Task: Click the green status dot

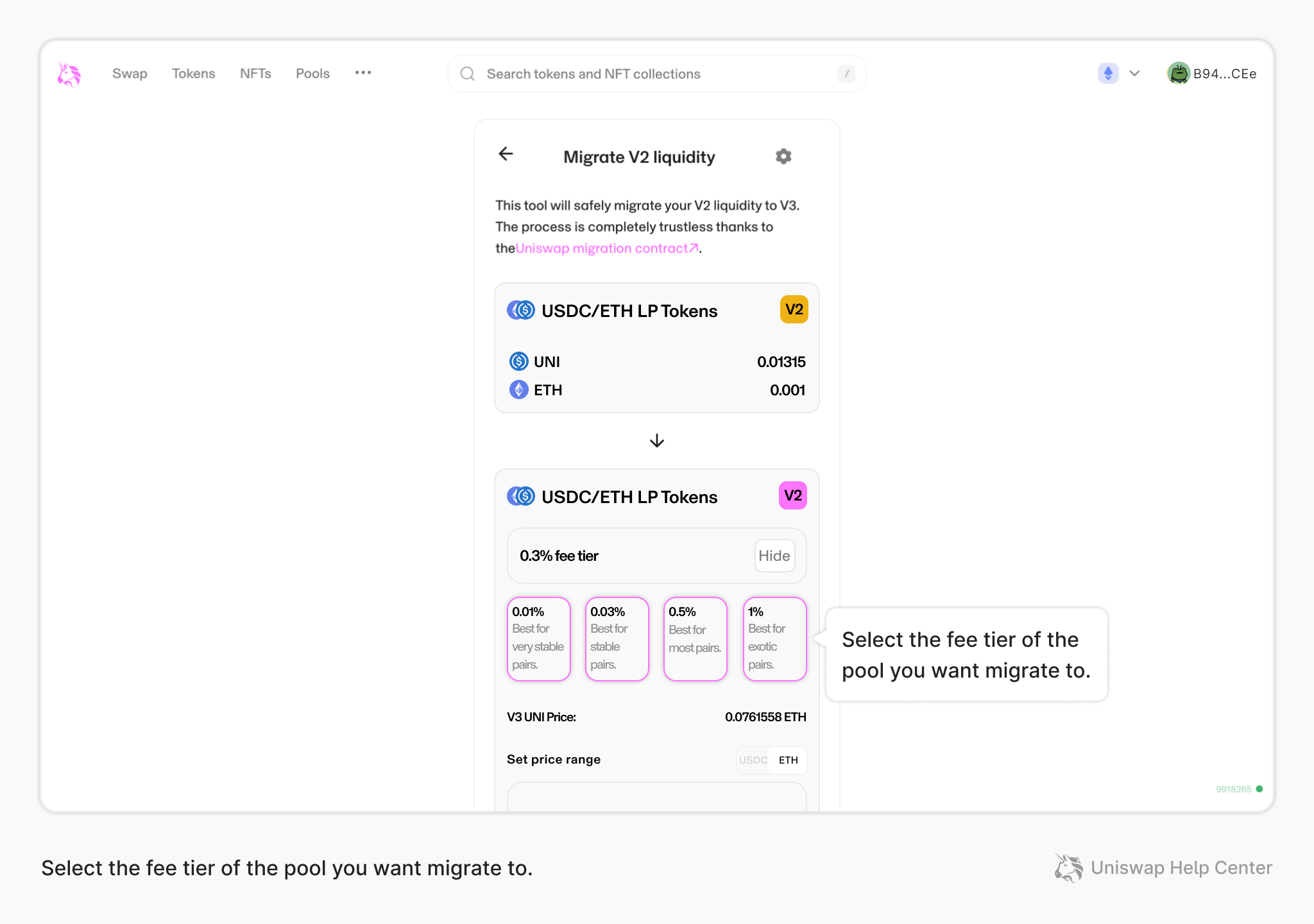Action: coord(1259,789)
